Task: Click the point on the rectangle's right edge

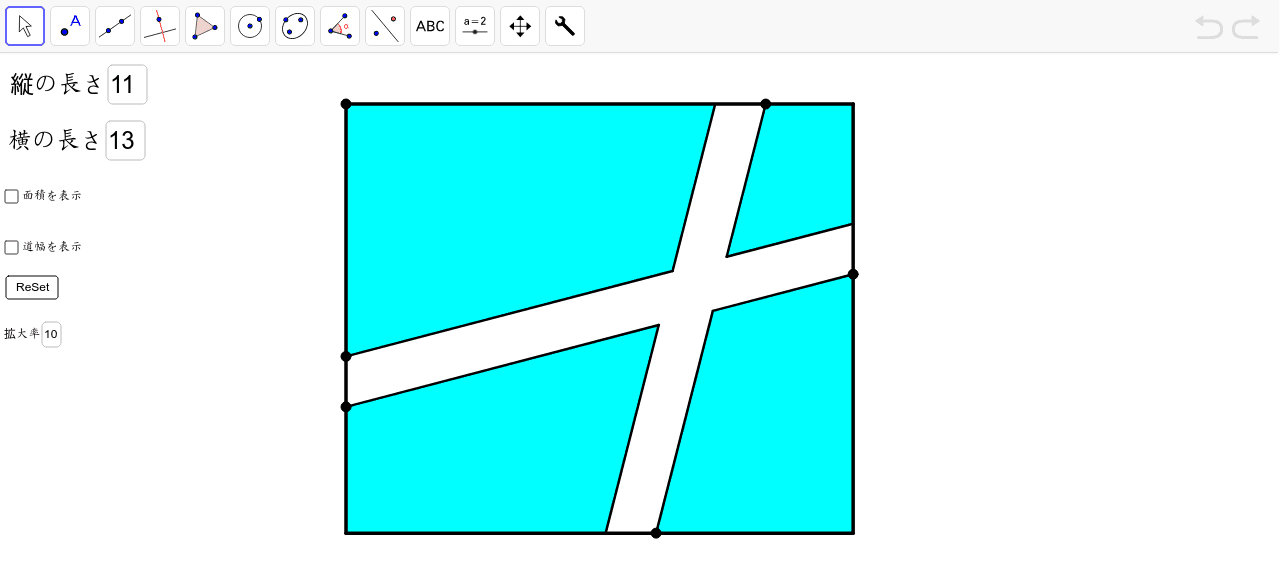Action: [x=853, y=274]
